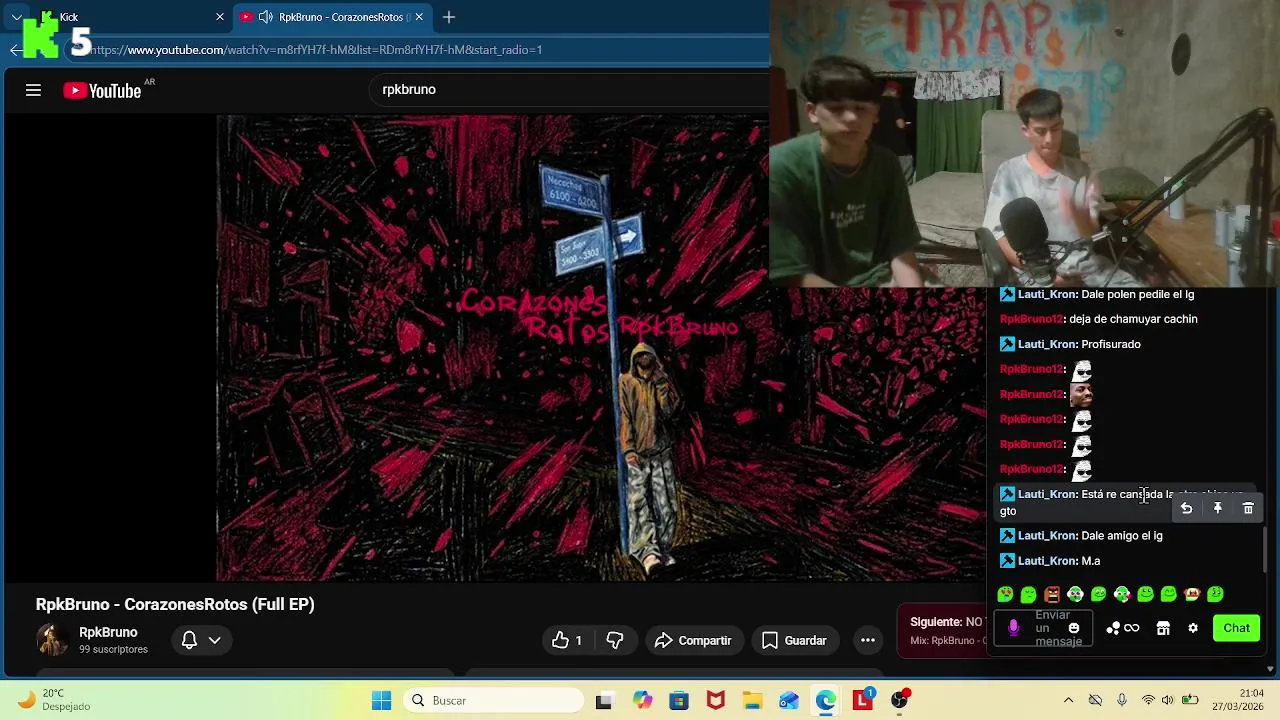1280x720 pixels.
Task: Click the Compartir share button
Action: pos(693,640)
